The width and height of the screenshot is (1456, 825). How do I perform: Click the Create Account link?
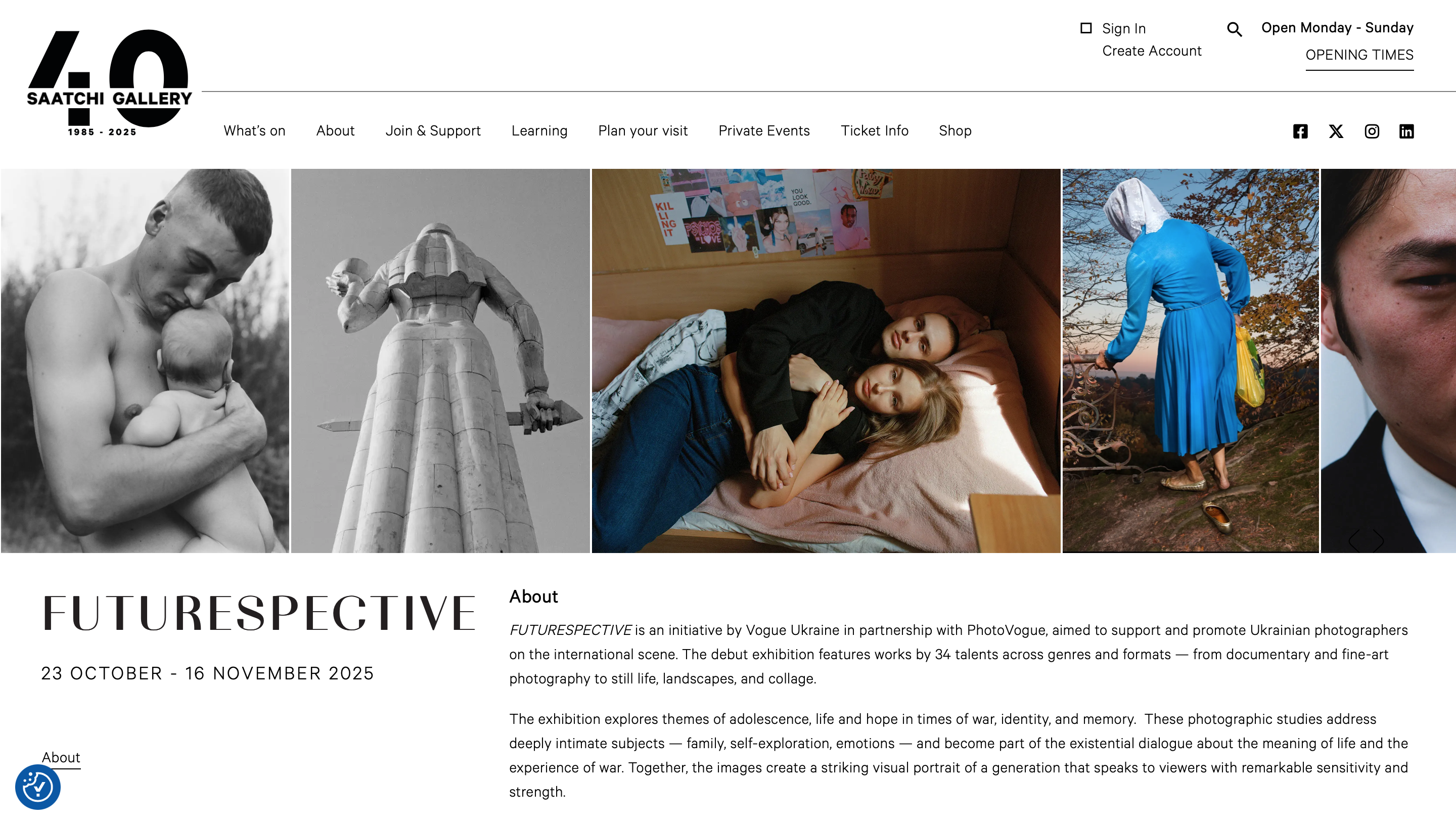coord(1151,51)
